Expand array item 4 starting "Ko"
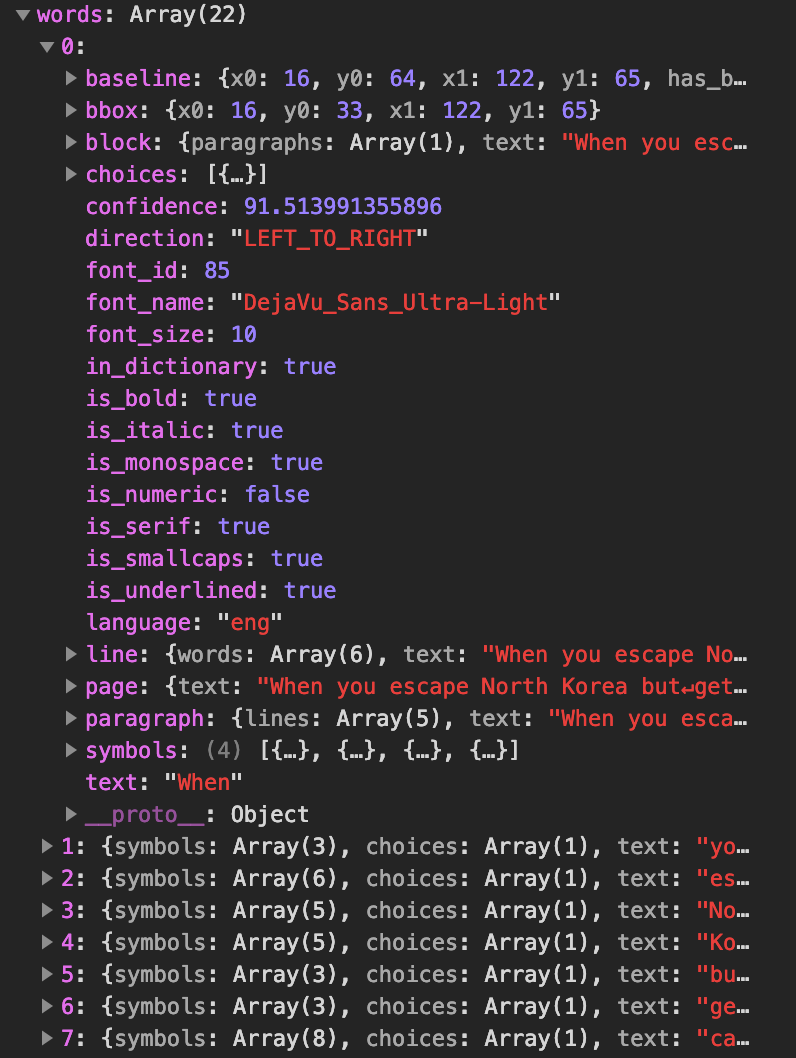The height and width of the screenshot is (1058, 796). tap(47, 942)
